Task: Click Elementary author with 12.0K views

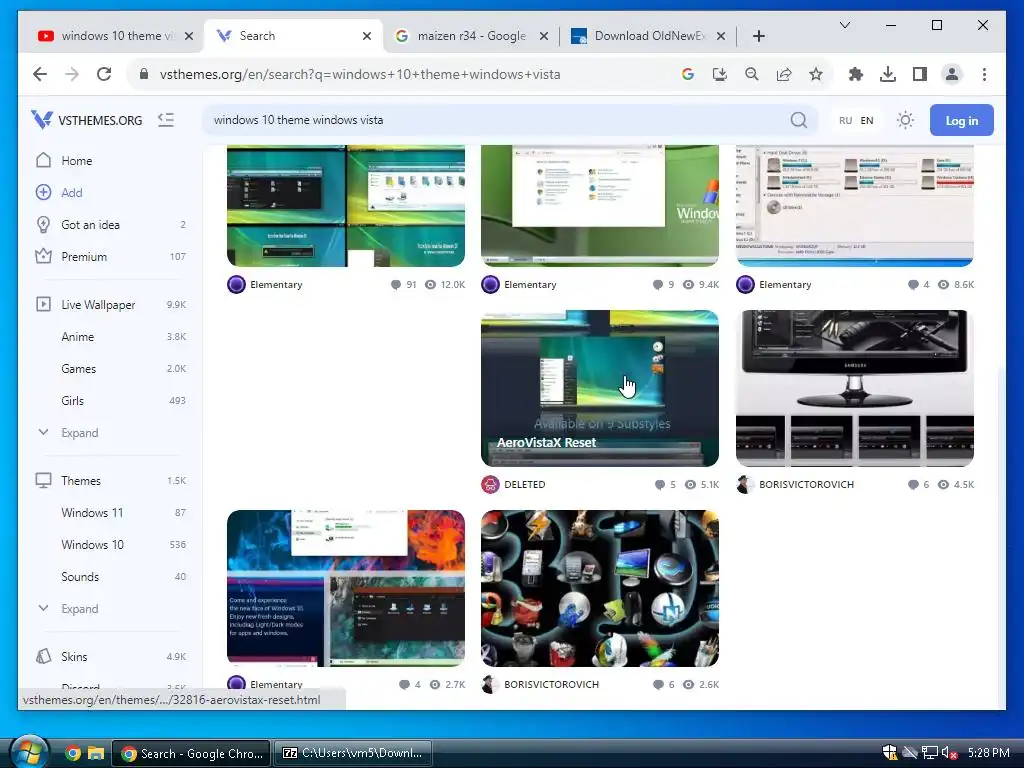Action: pos(276,285)
